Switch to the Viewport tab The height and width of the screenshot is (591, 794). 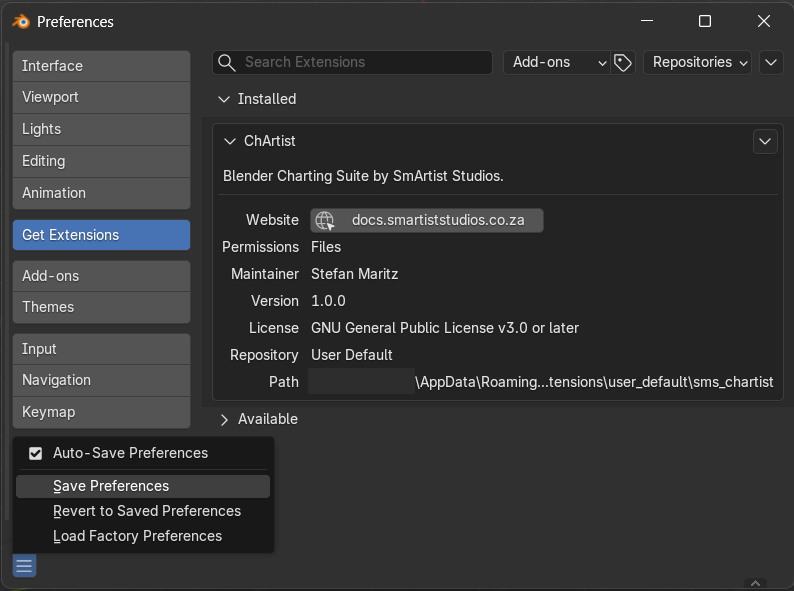(x=101, y=97)
